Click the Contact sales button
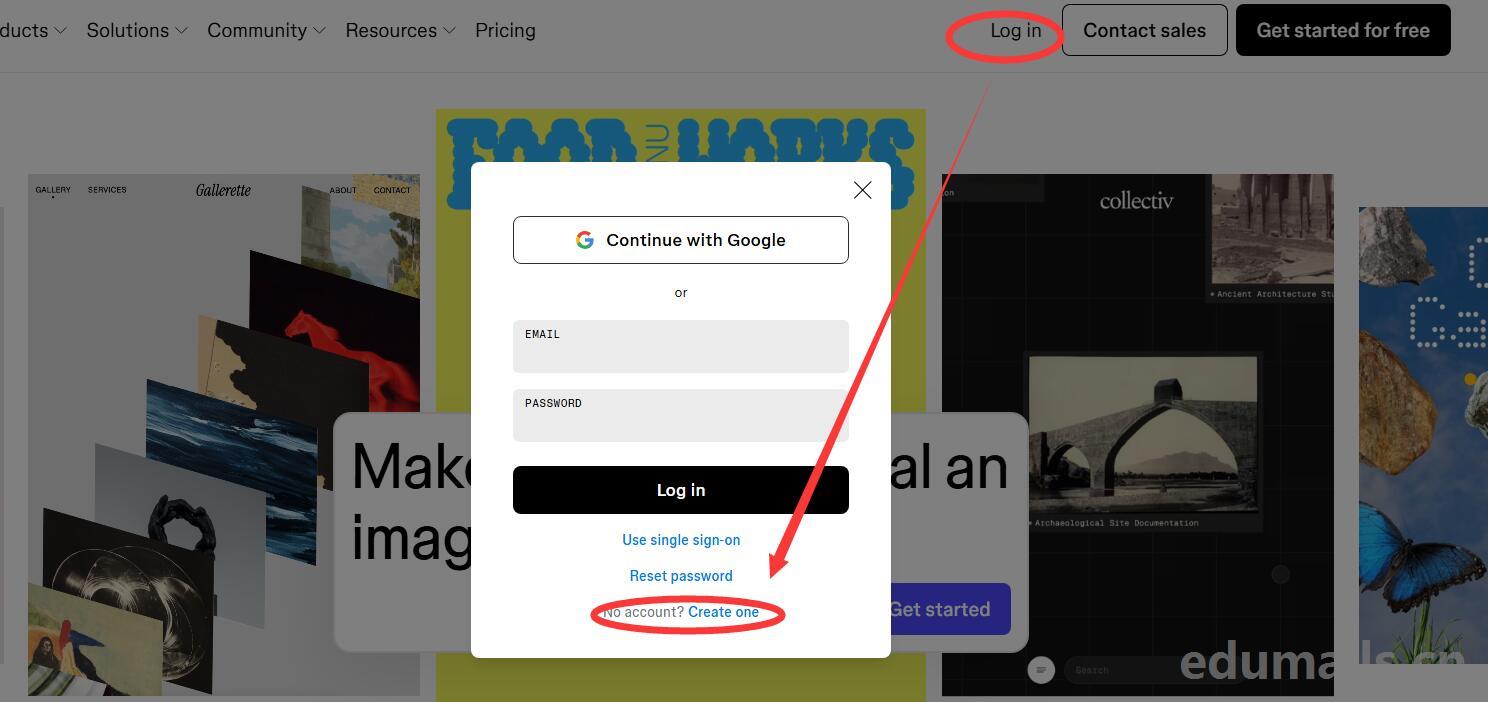 [x=1144, y=30]
